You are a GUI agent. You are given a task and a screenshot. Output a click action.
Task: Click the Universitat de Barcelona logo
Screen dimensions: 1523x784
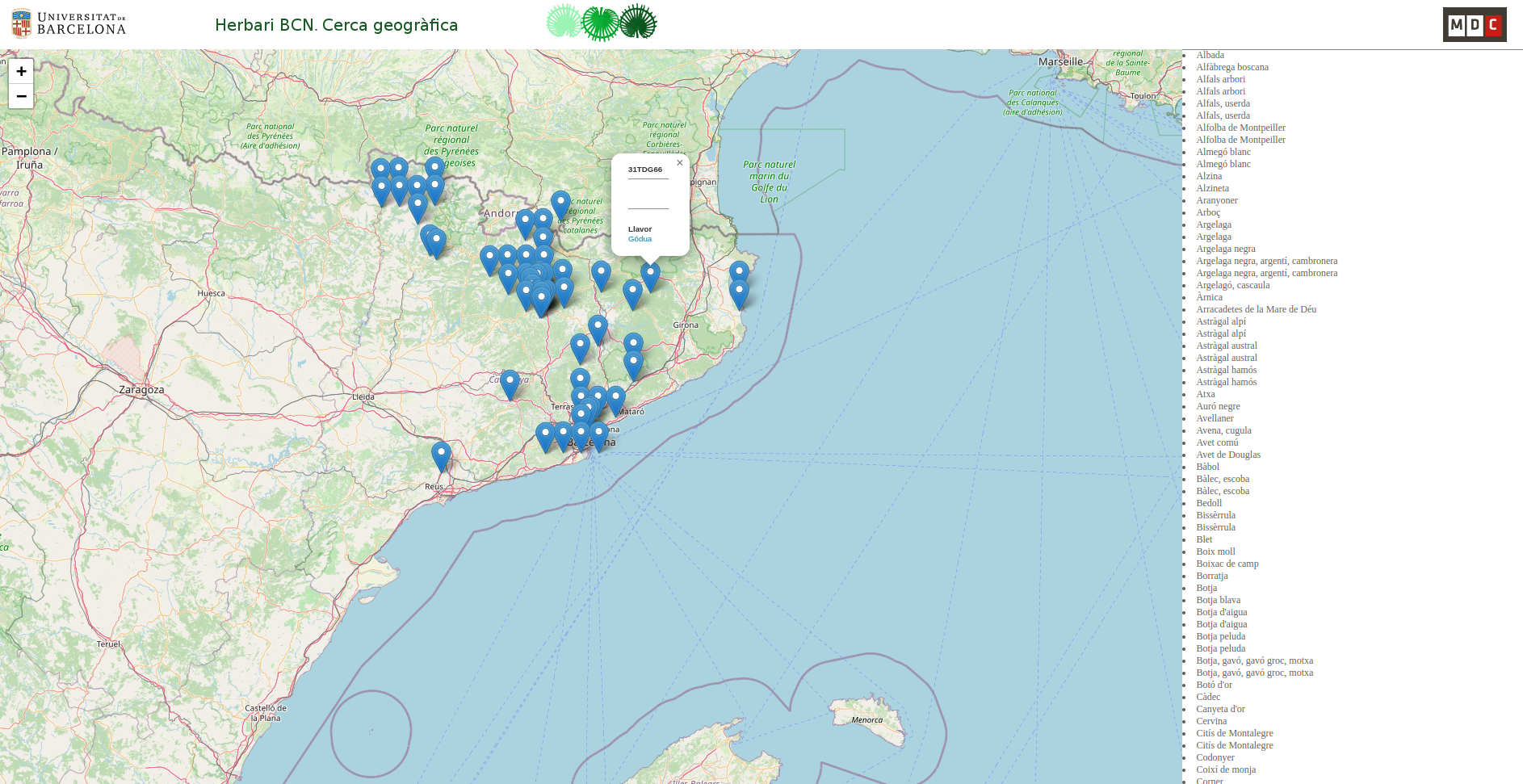(x=69, y=24)
